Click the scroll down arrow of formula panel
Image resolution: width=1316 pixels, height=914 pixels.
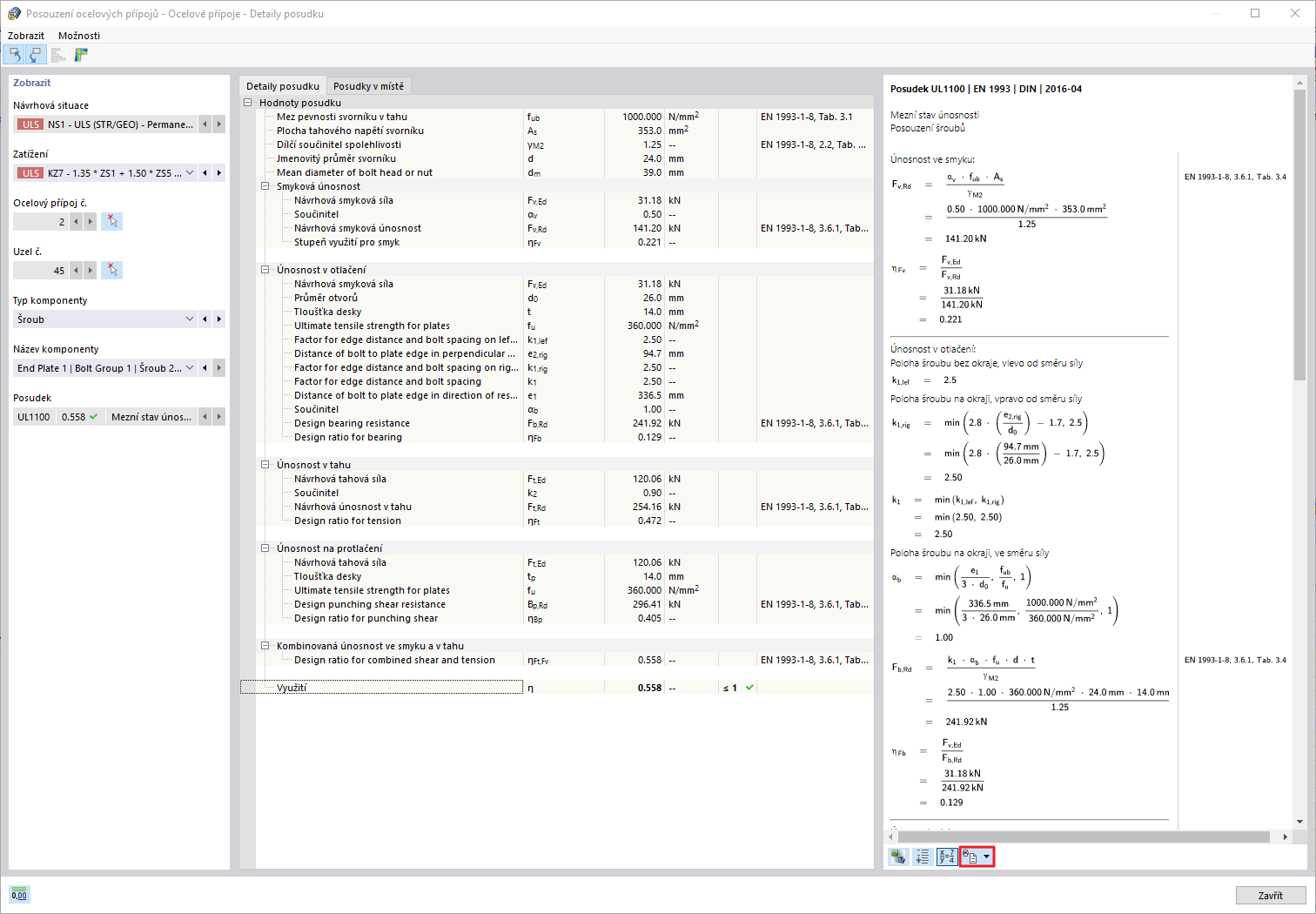click(x=1299, y=822)
